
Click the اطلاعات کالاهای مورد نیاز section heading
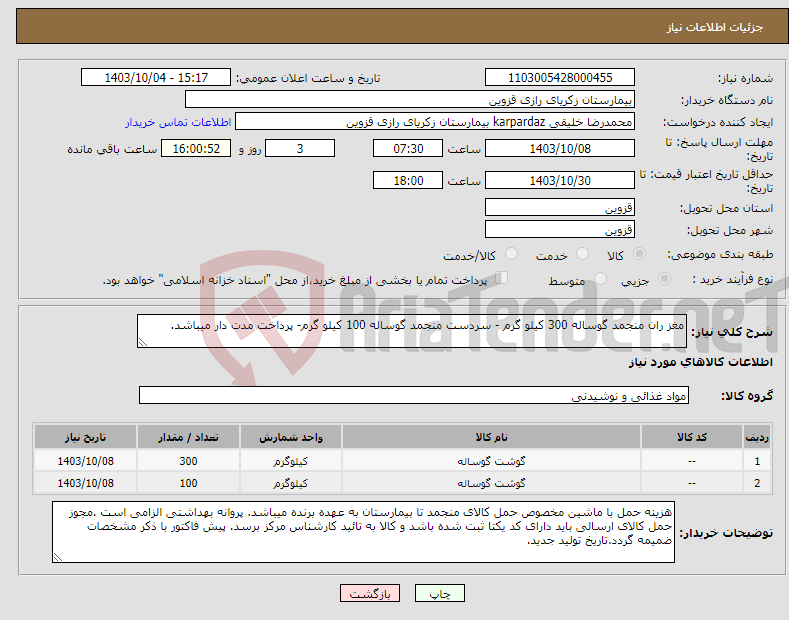point(700,362)
